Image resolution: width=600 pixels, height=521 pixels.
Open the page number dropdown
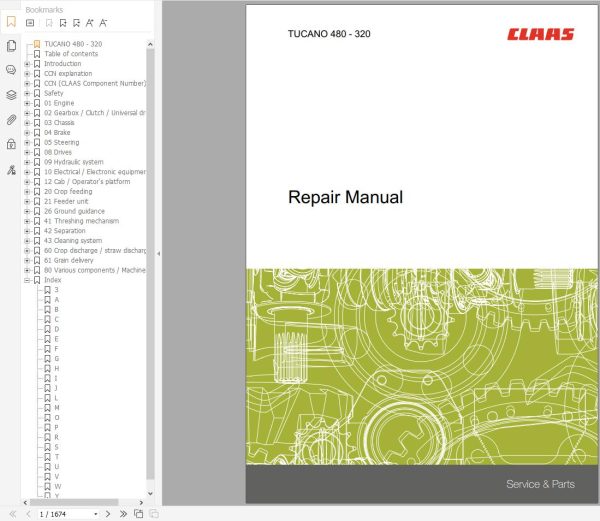[x=96, y=514]
